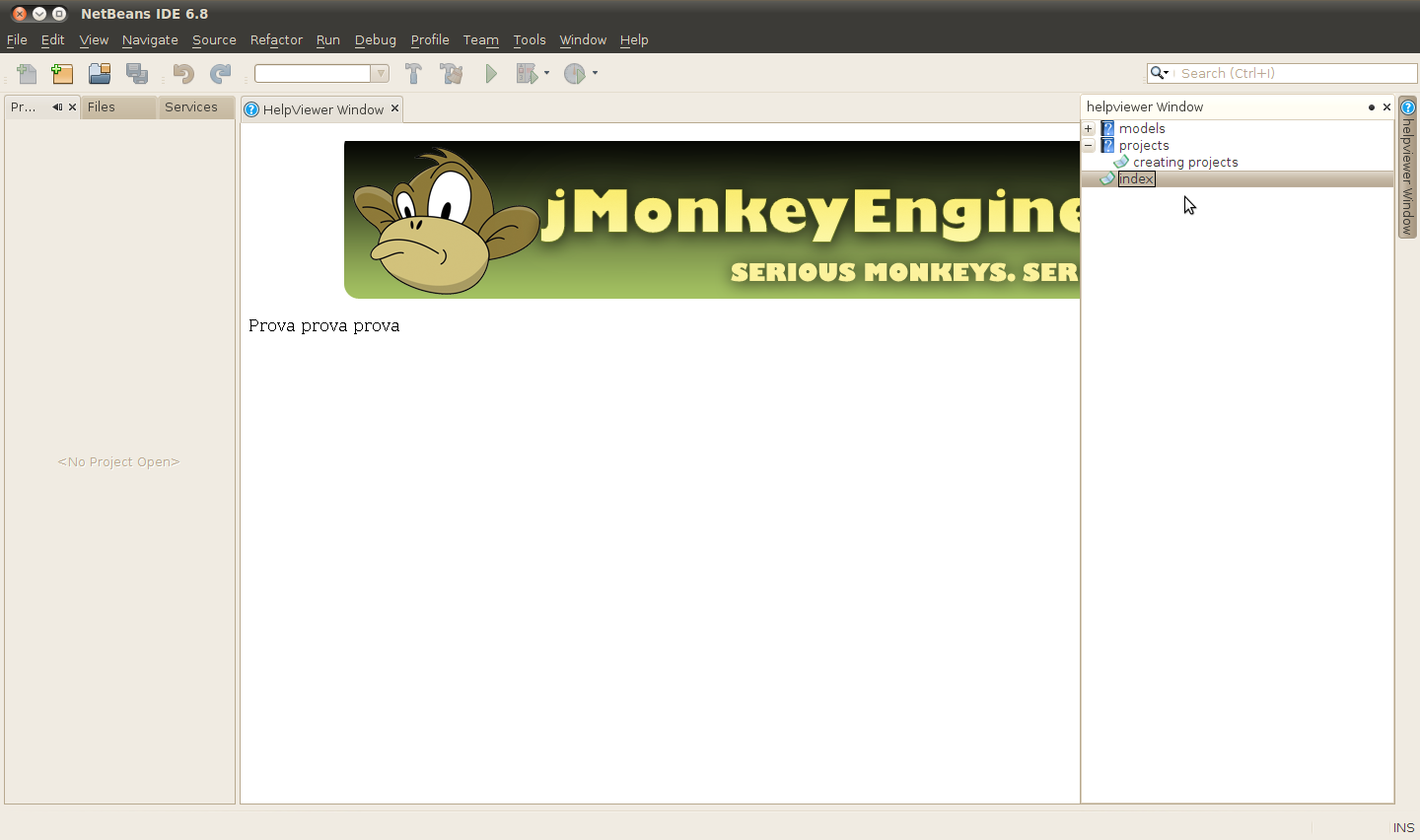This screenshot has width=1420, height=840.
Task: Open the configuration combo box dropdown
Action: click(380, 74)
